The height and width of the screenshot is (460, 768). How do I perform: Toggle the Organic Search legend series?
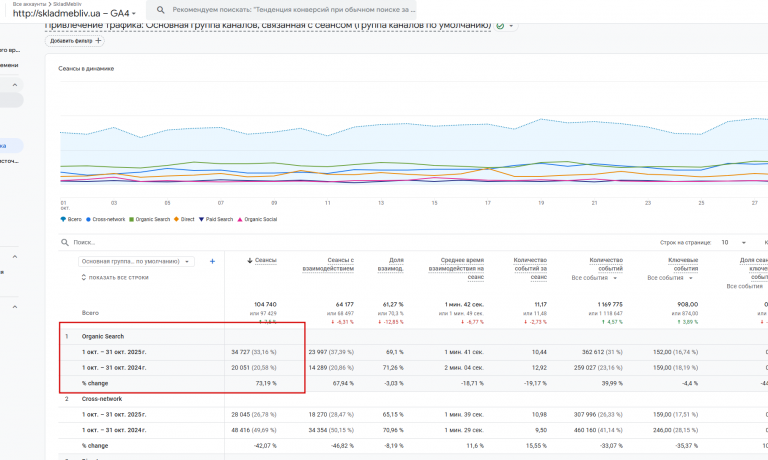tap(149, 219)
